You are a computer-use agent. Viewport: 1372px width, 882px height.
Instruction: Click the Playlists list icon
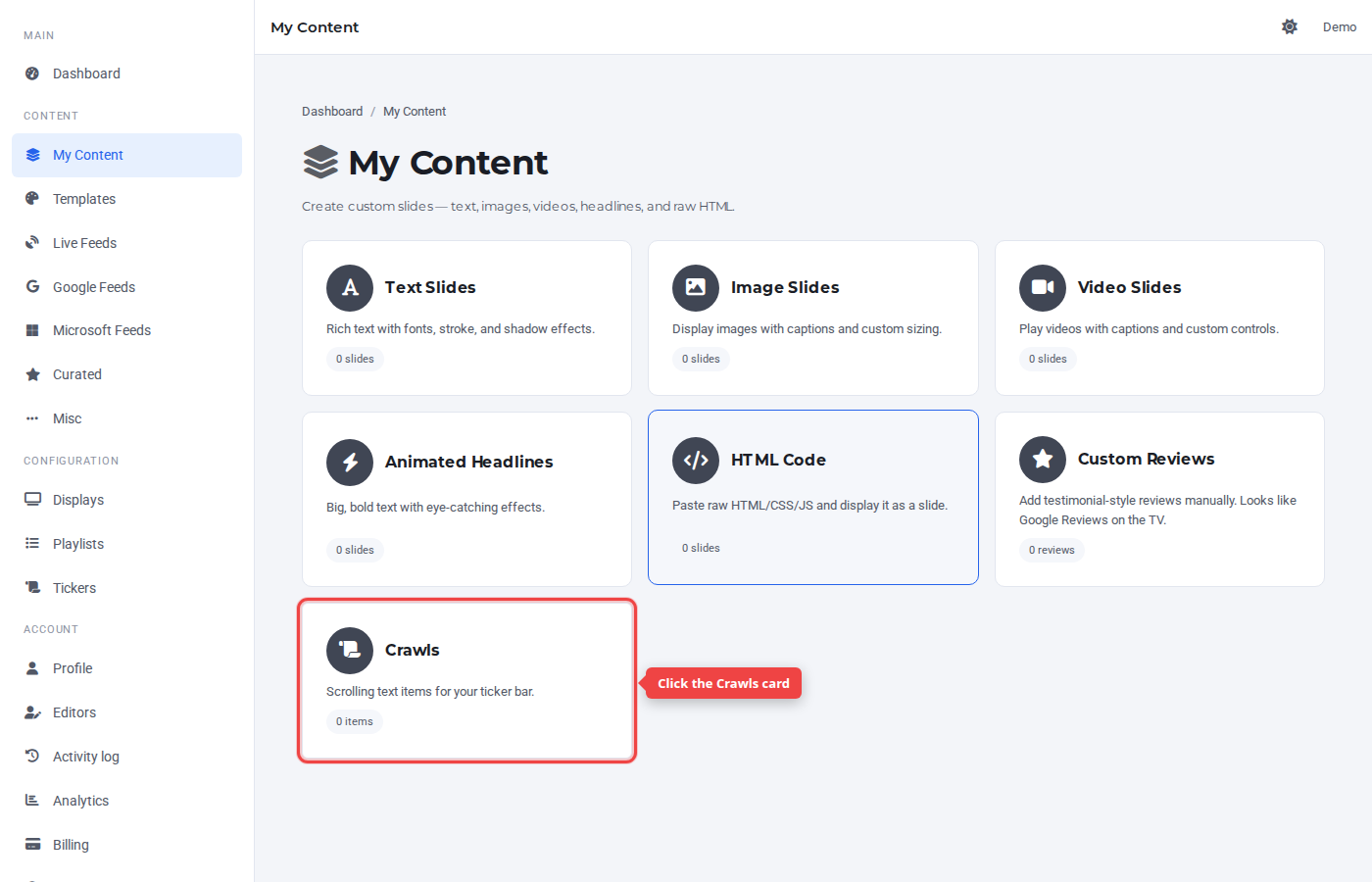(x=32, y=543)
